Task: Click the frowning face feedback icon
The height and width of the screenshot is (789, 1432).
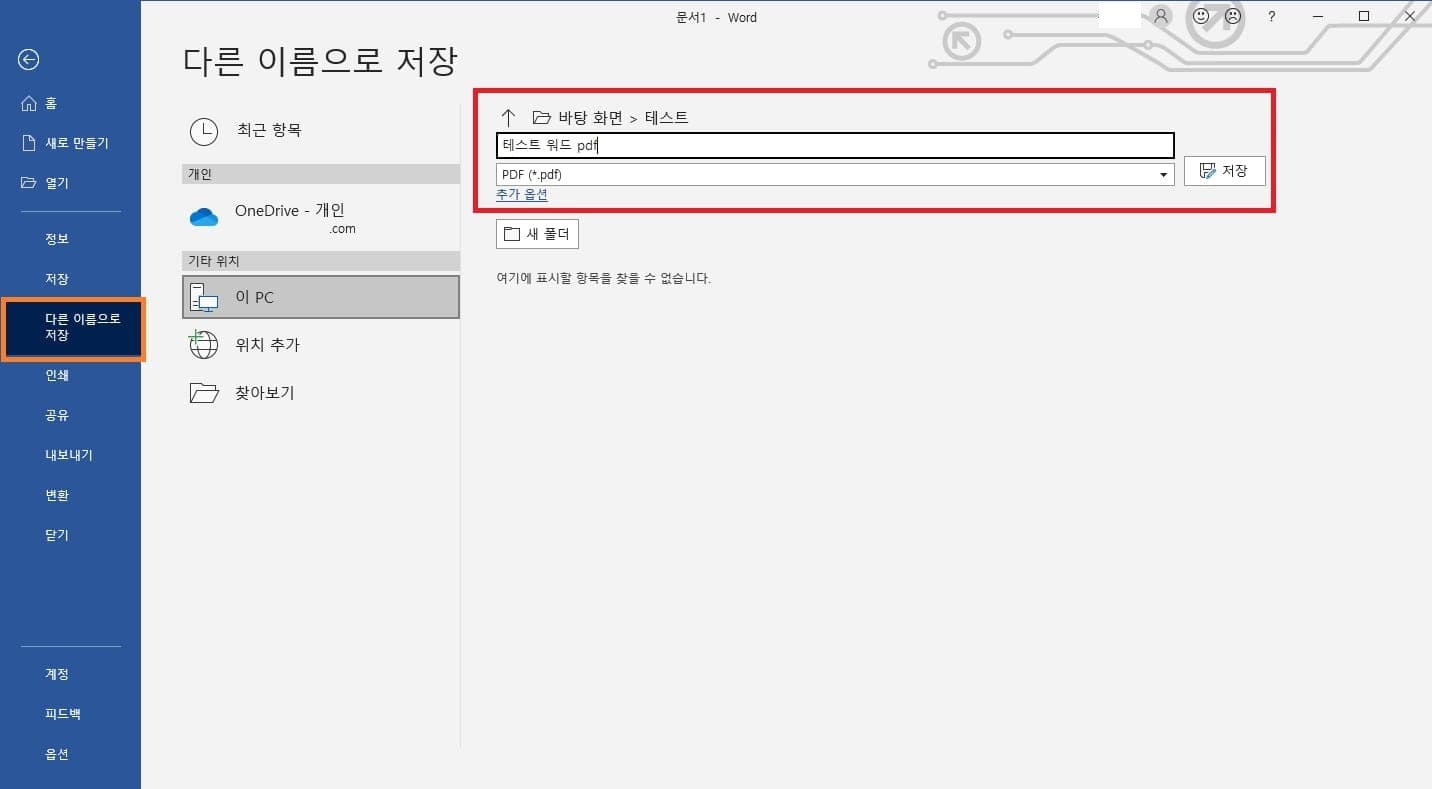Action: point(1232,16)
